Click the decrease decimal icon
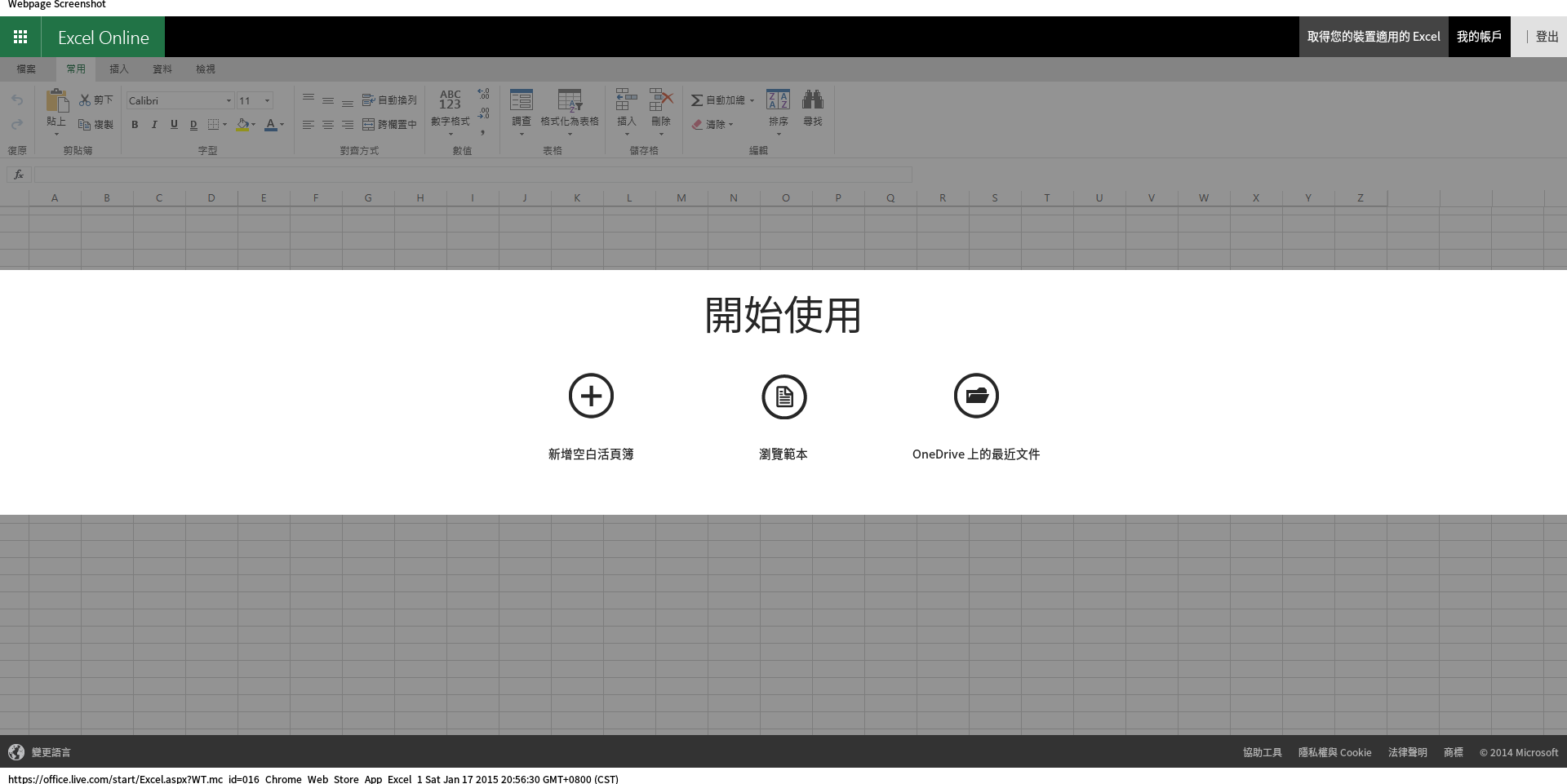Screen dimensions: 1567x784 pos(484,113)
